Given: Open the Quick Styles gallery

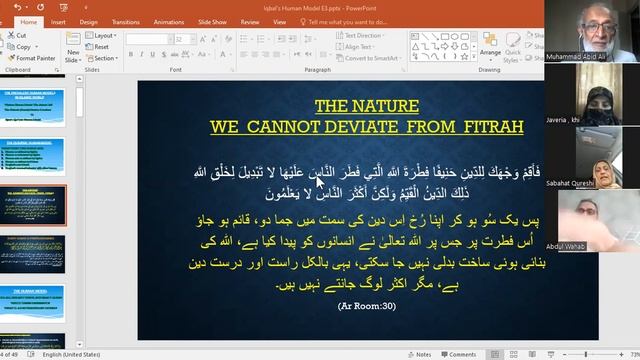Looking at the screenshot, I should [513, 48].
